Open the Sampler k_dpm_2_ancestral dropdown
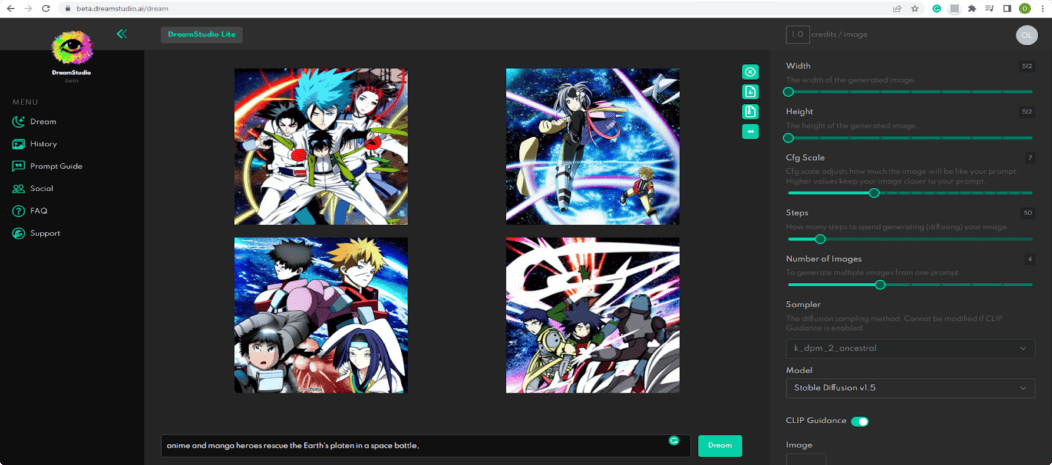This screenshot has width=1052, height=465. tap(910, 349)
